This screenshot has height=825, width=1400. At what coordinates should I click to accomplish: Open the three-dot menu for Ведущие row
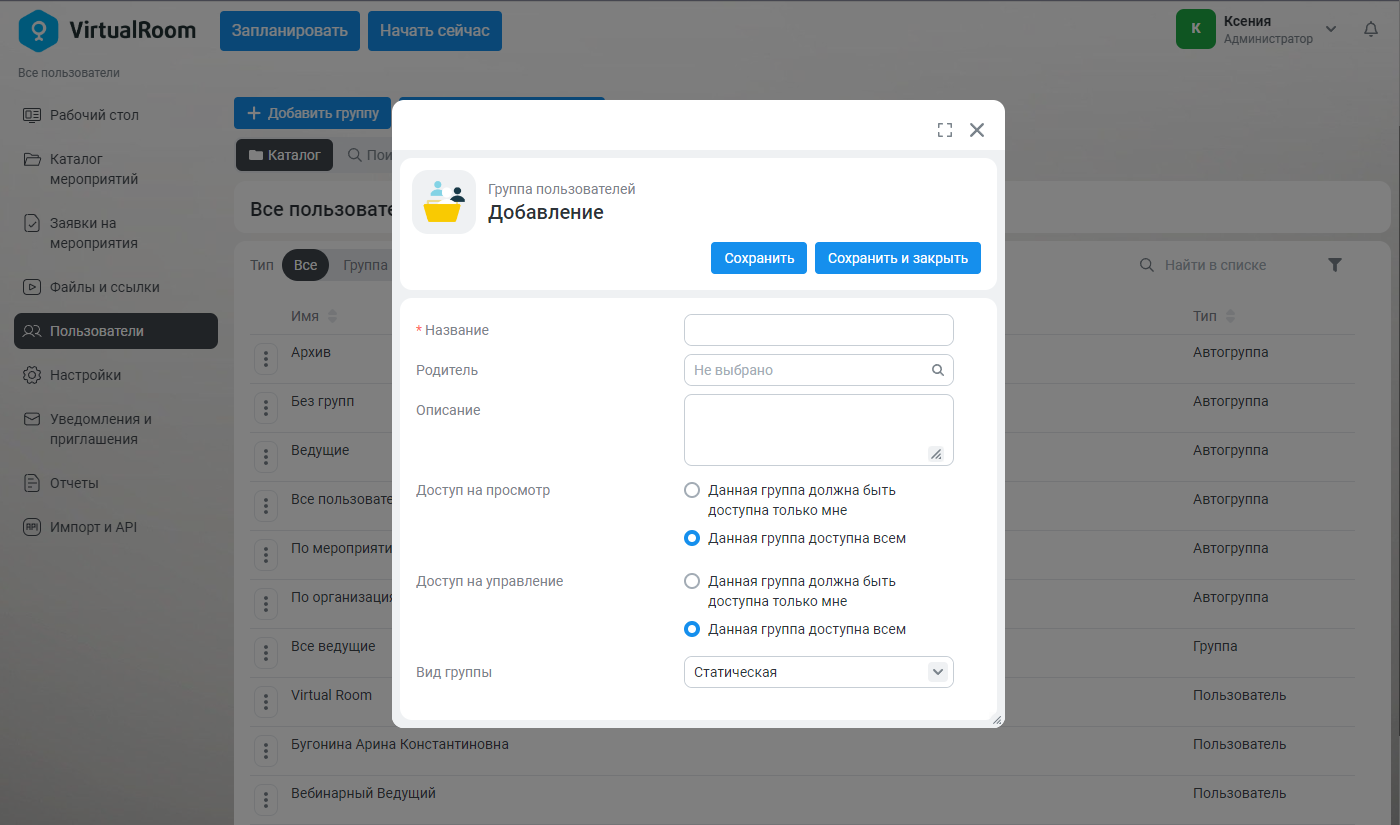pyautogui.click(x=266, y=457)
